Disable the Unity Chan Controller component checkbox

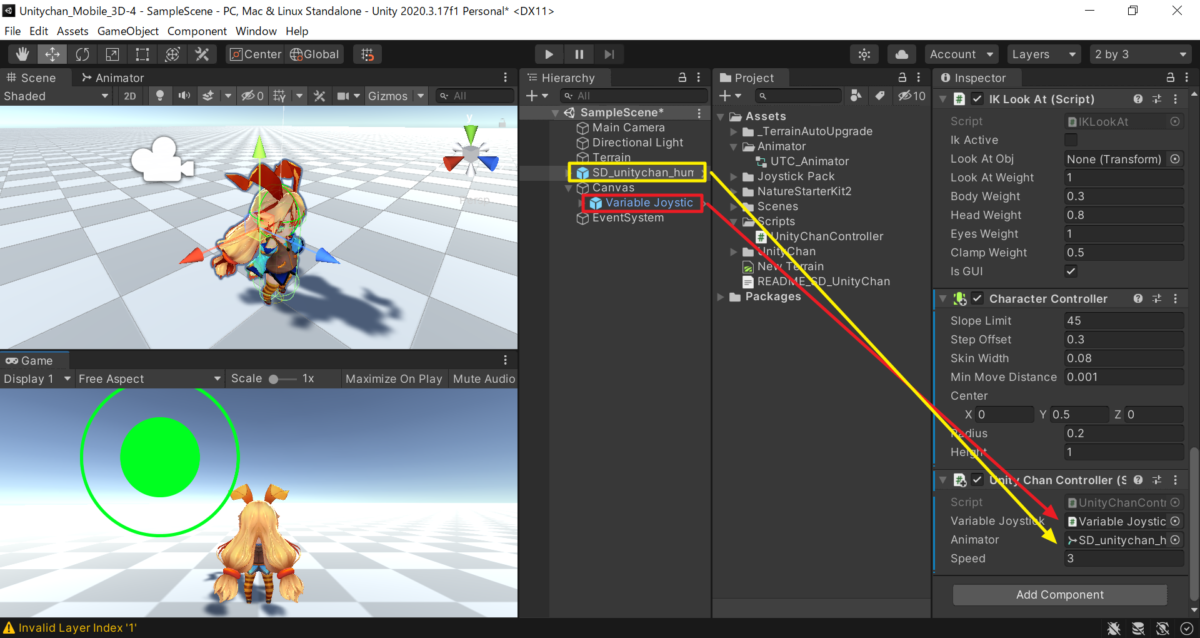pos(978,480)
